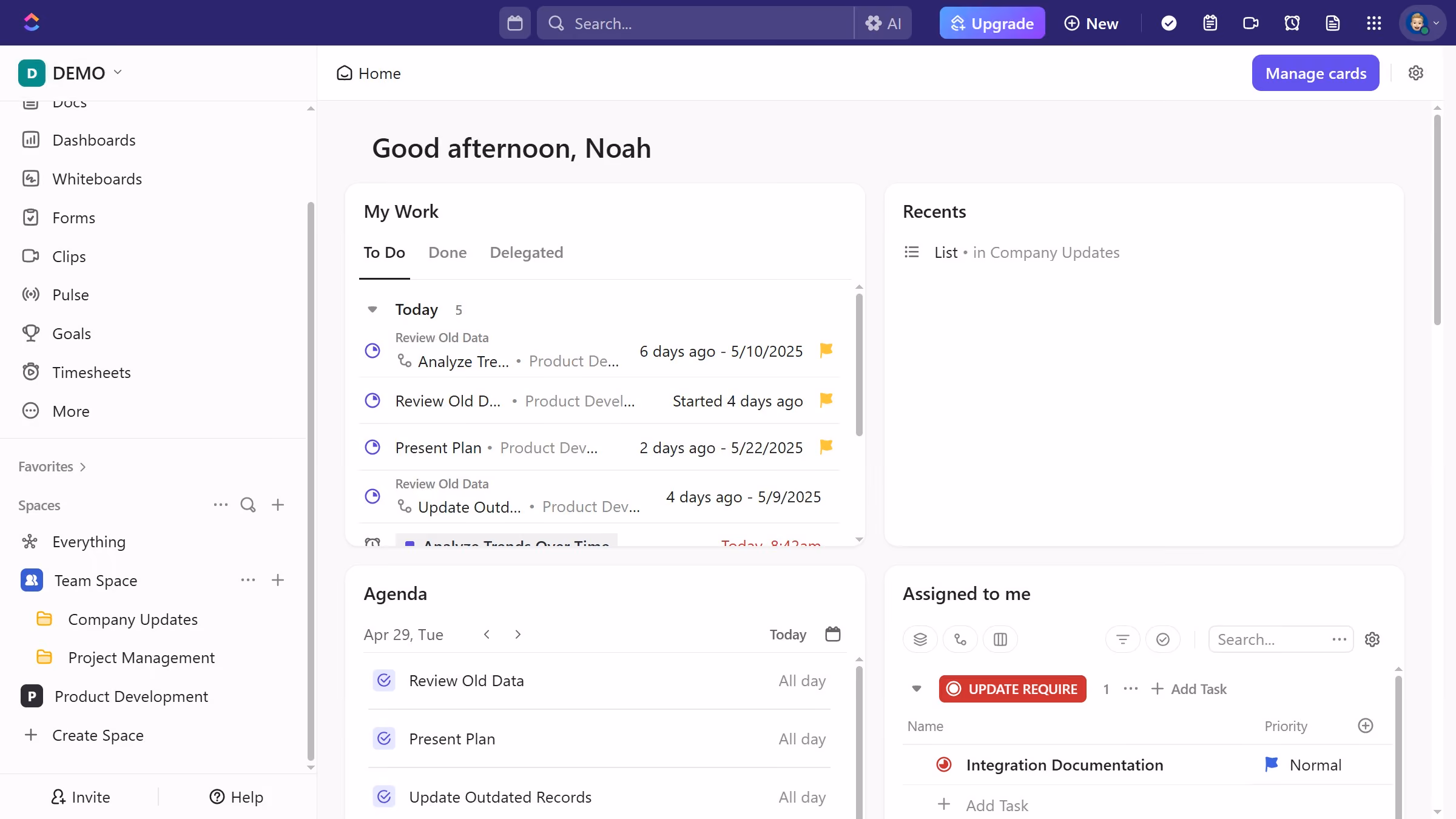
Task: Toggle subtasks view in Assigned to me
Action: click(x=960, y=639)
